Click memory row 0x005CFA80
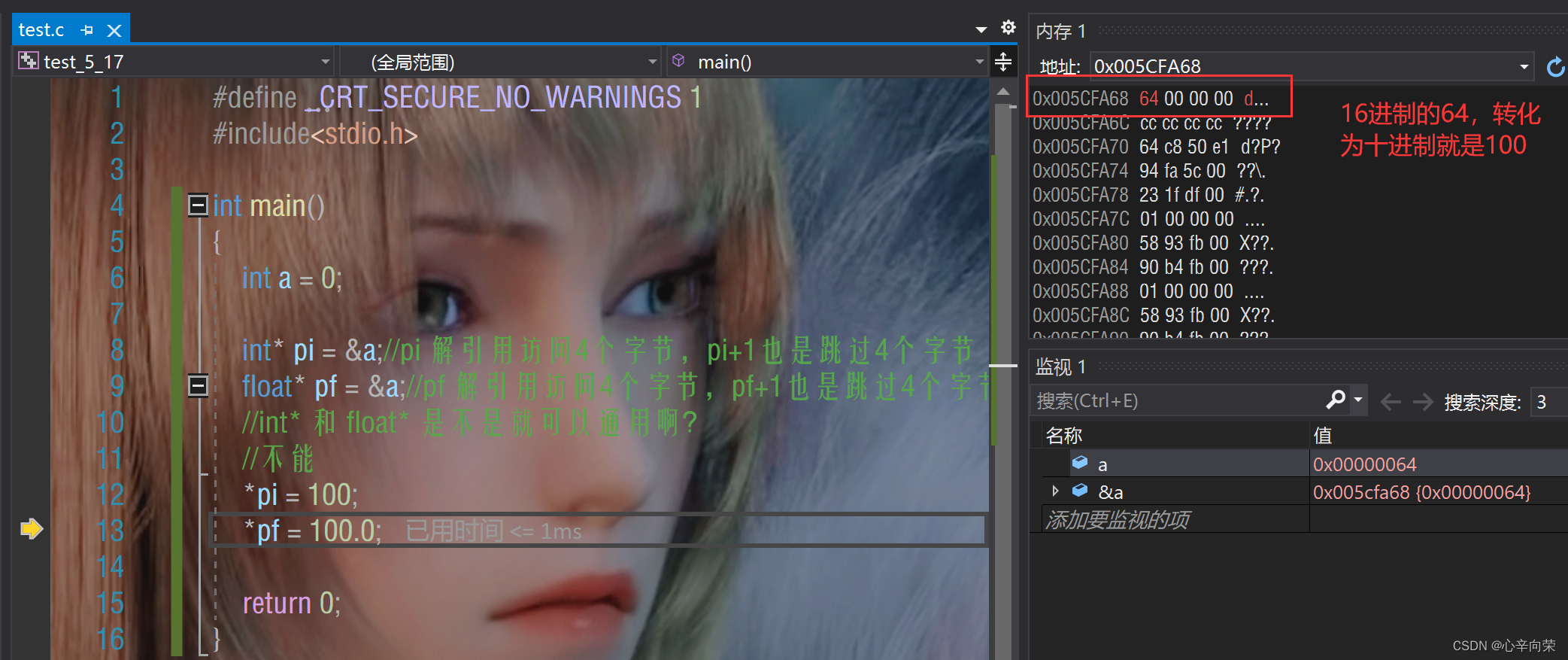This screenshot has height=660, width=1568. (x=1153, y=243)
